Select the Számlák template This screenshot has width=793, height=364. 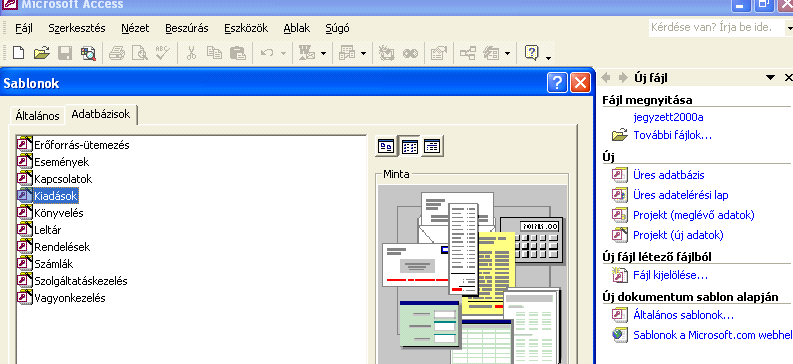coord(54,264)
